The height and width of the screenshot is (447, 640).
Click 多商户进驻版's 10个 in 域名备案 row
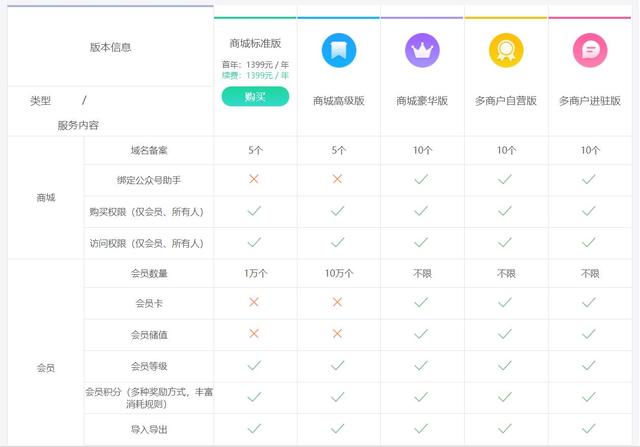(x=590, y=151)
